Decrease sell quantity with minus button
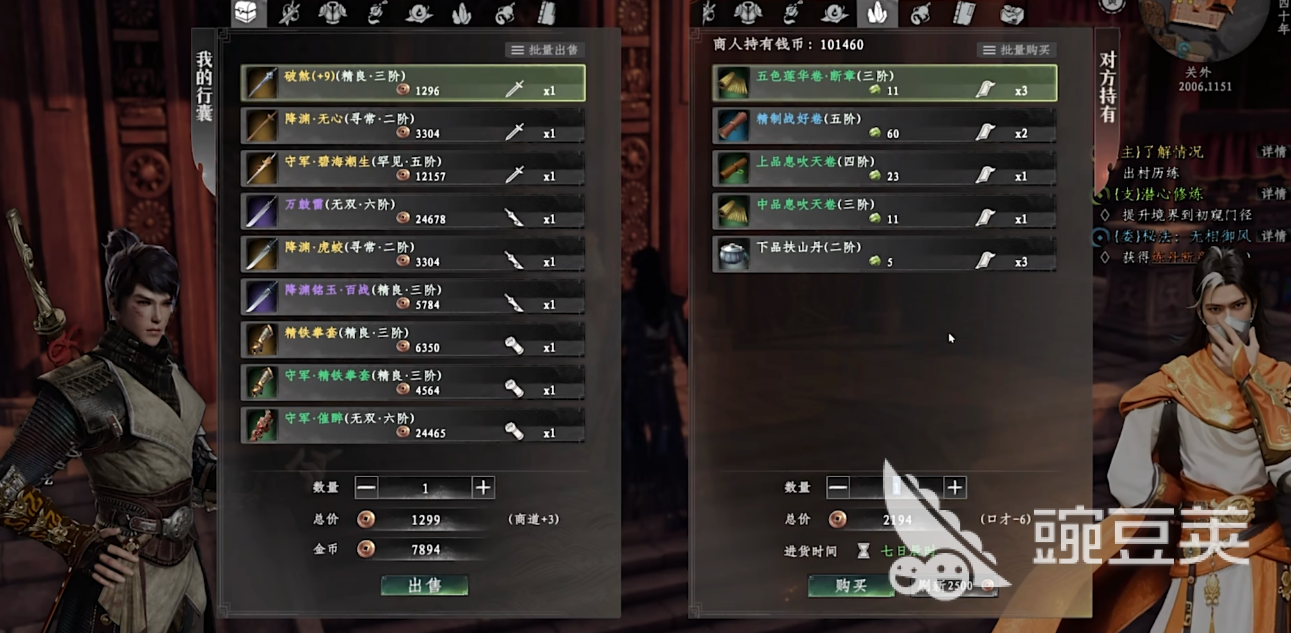1292x634 pixels. click(367, 488)
